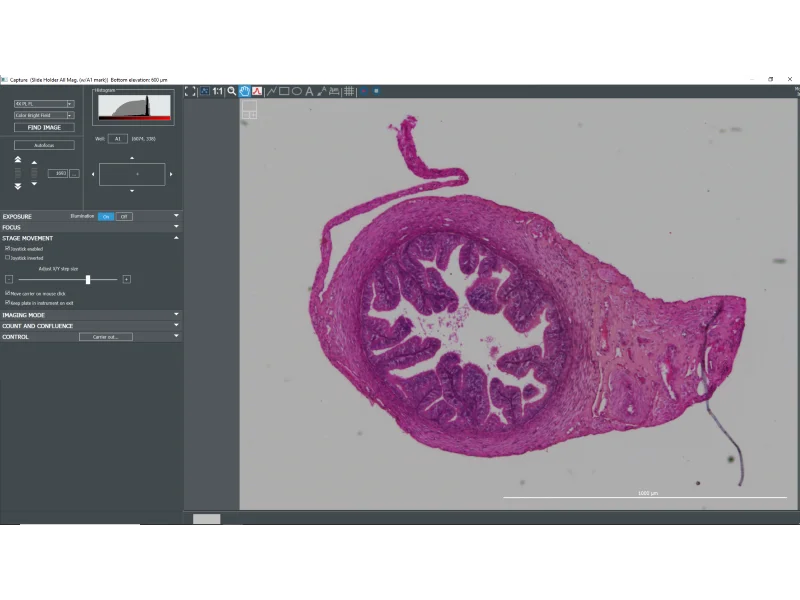800x600 pixels.
Task: Click the stage position map rectangle
Action: tap(132, 174)
